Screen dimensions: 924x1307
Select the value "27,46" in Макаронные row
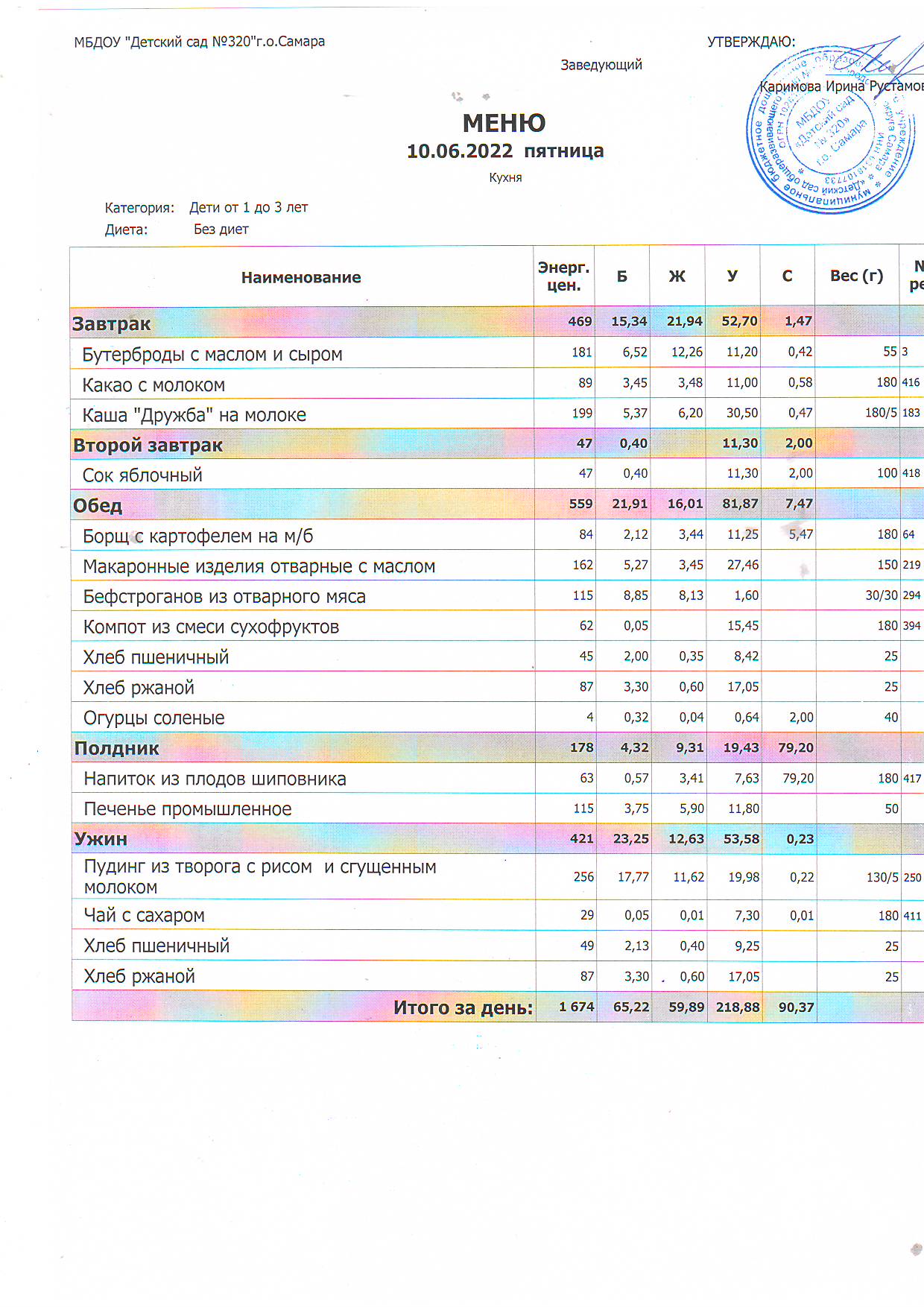(743, 565)
